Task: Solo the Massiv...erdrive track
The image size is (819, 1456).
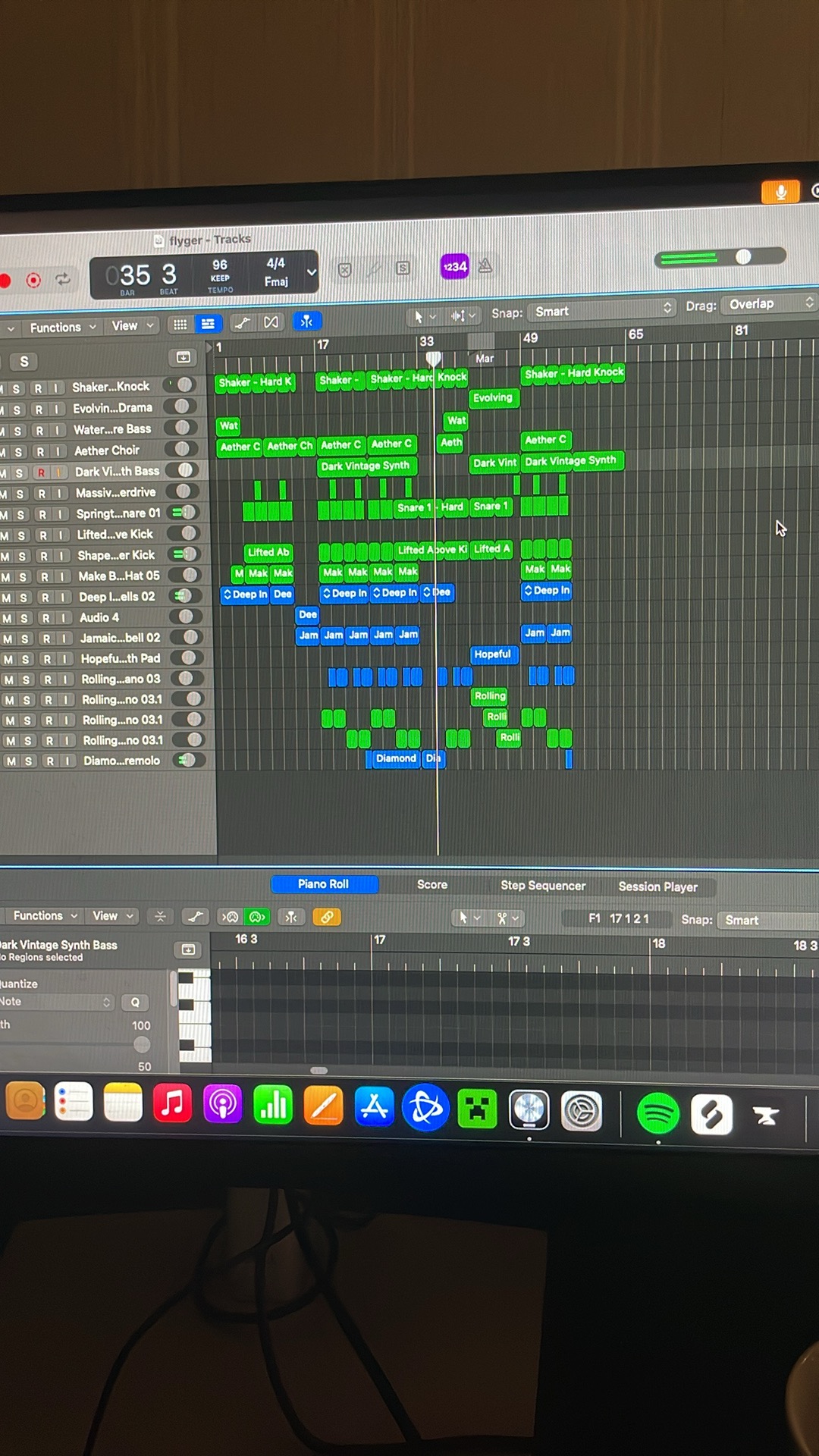Action: tap(20, 494)
